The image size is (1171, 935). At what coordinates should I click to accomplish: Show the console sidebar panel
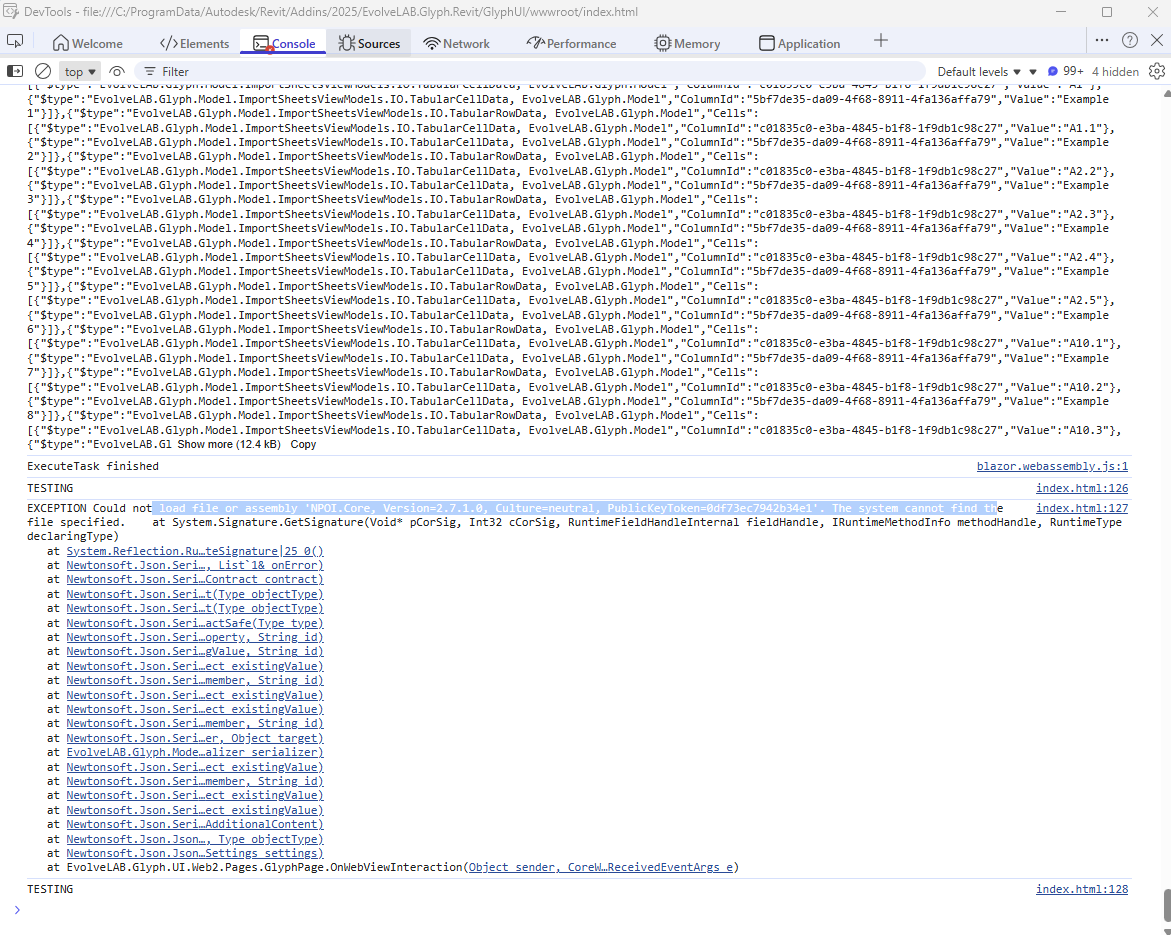[x=15, y=71]
